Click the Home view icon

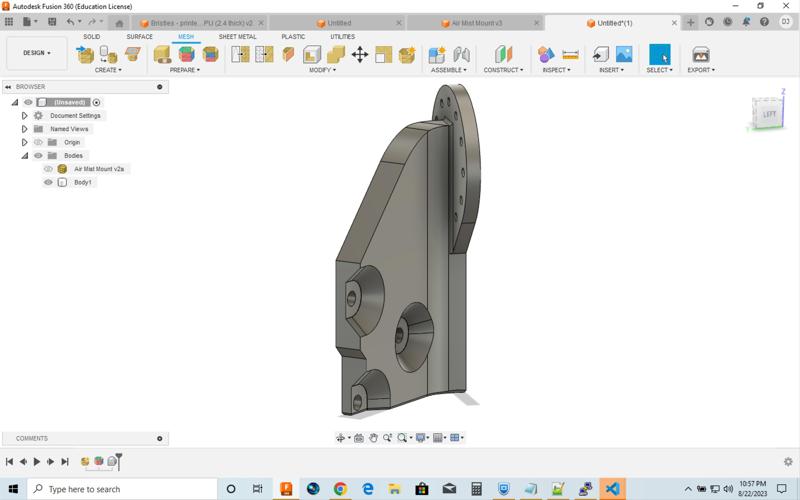[x=120, y=23]
